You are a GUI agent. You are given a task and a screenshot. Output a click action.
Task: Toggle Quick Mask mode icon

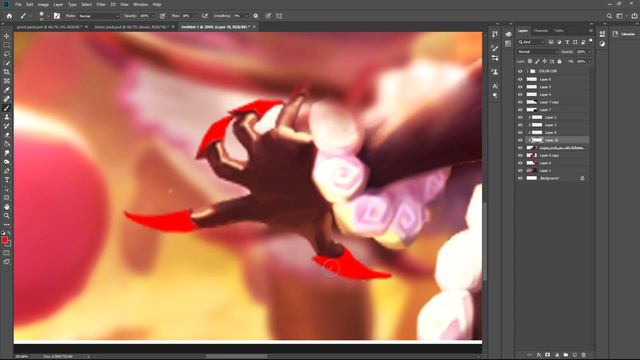[x=7, y=253]
